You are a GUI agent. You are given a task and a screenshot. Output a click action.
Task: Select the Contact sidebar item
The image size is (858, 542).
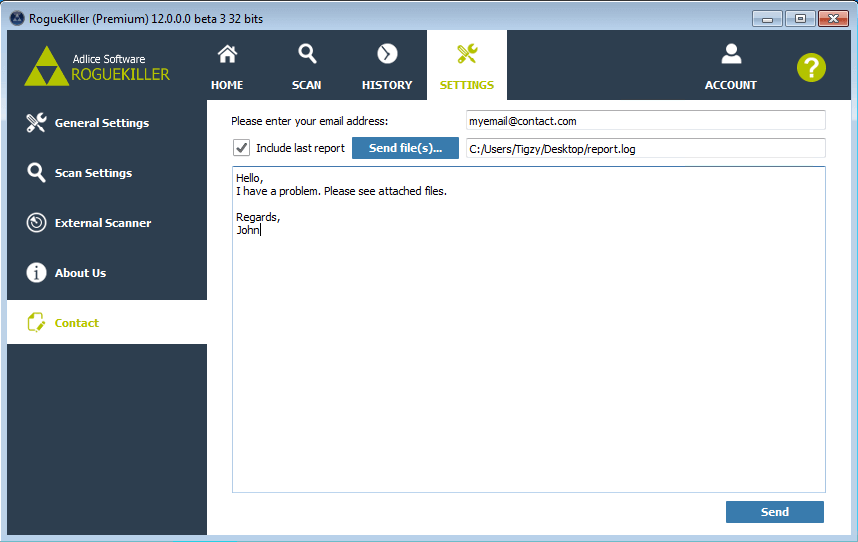(x=77, y=323)
